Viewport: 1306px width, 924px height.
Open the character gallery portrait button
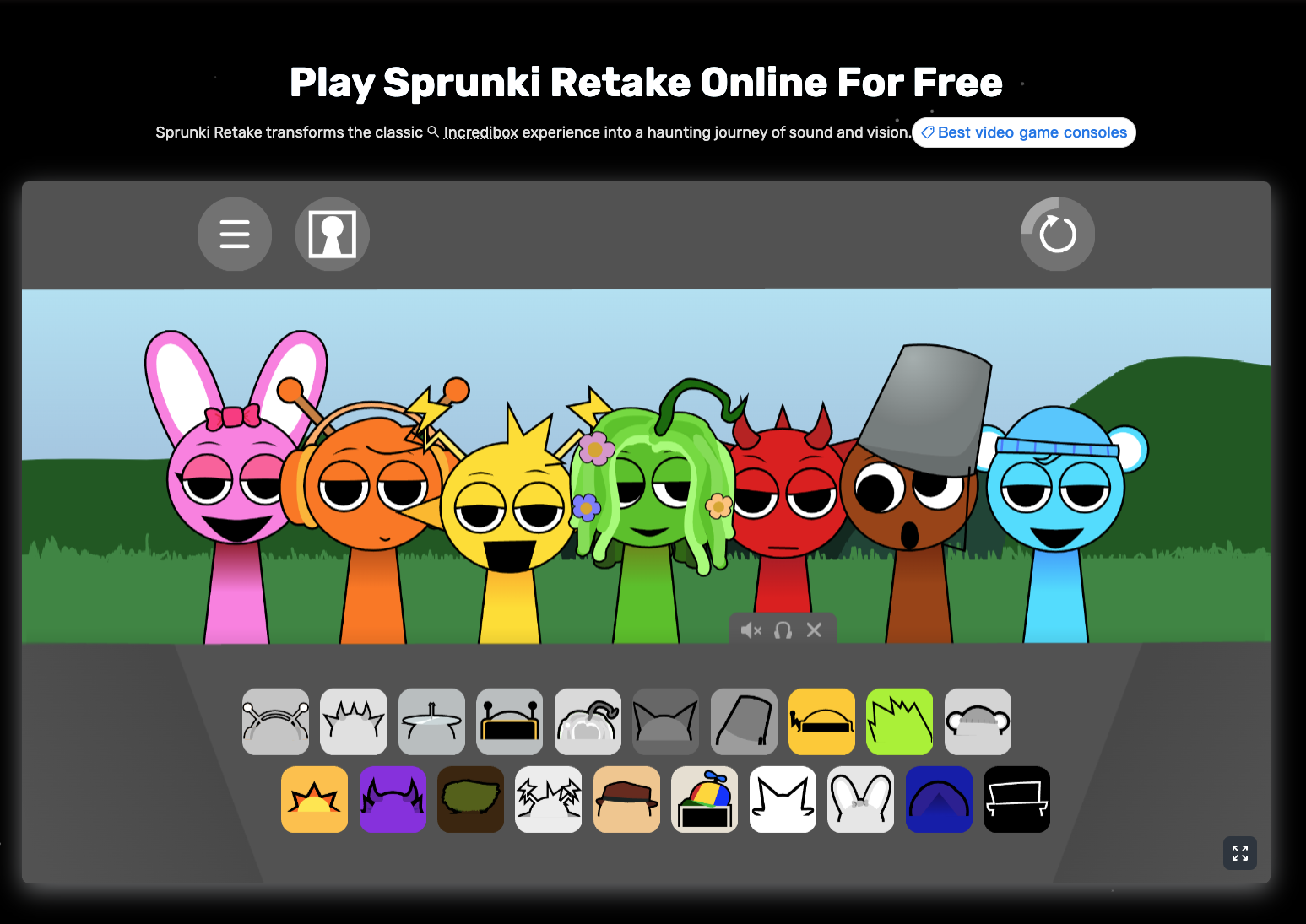pos(332,234)
